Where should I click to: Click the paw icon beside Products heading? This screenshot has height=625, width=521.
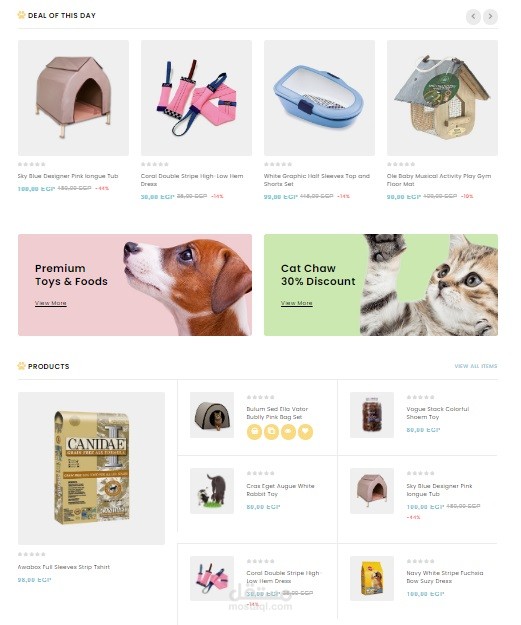[x=22, y=366]
